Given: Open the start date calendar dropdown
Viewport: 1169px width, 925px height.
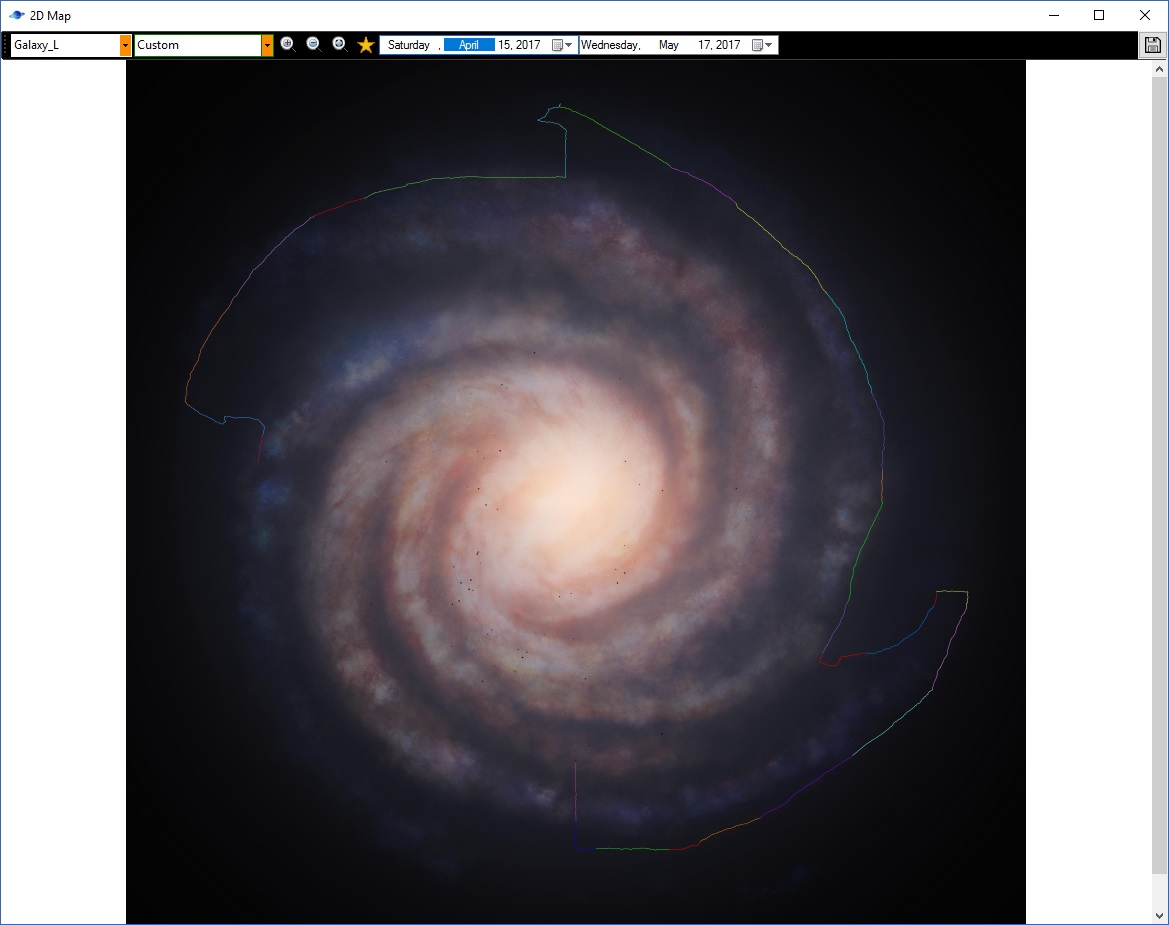Looking at the screenshot, I should 561,45.
